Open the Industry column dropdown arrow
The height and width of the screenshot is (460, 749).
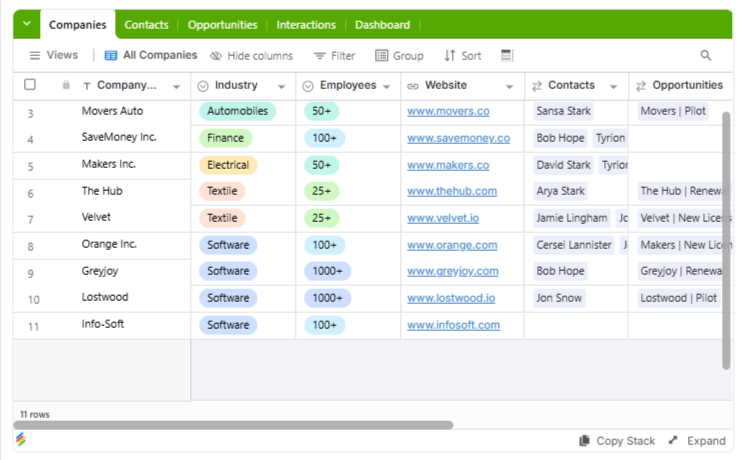click(x=281, y=87)
